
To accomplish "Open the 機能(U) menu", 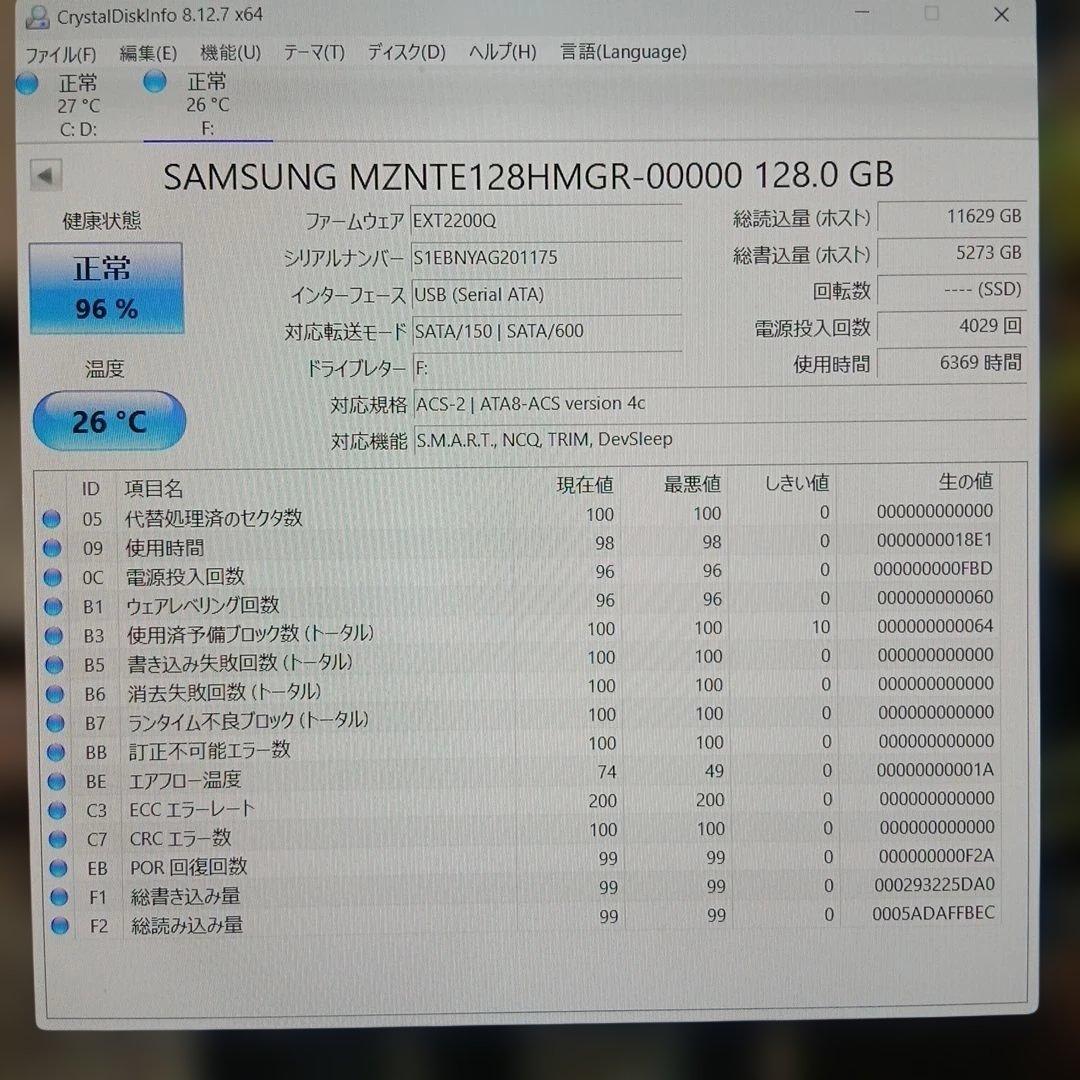I will click(x=228, y=52).
